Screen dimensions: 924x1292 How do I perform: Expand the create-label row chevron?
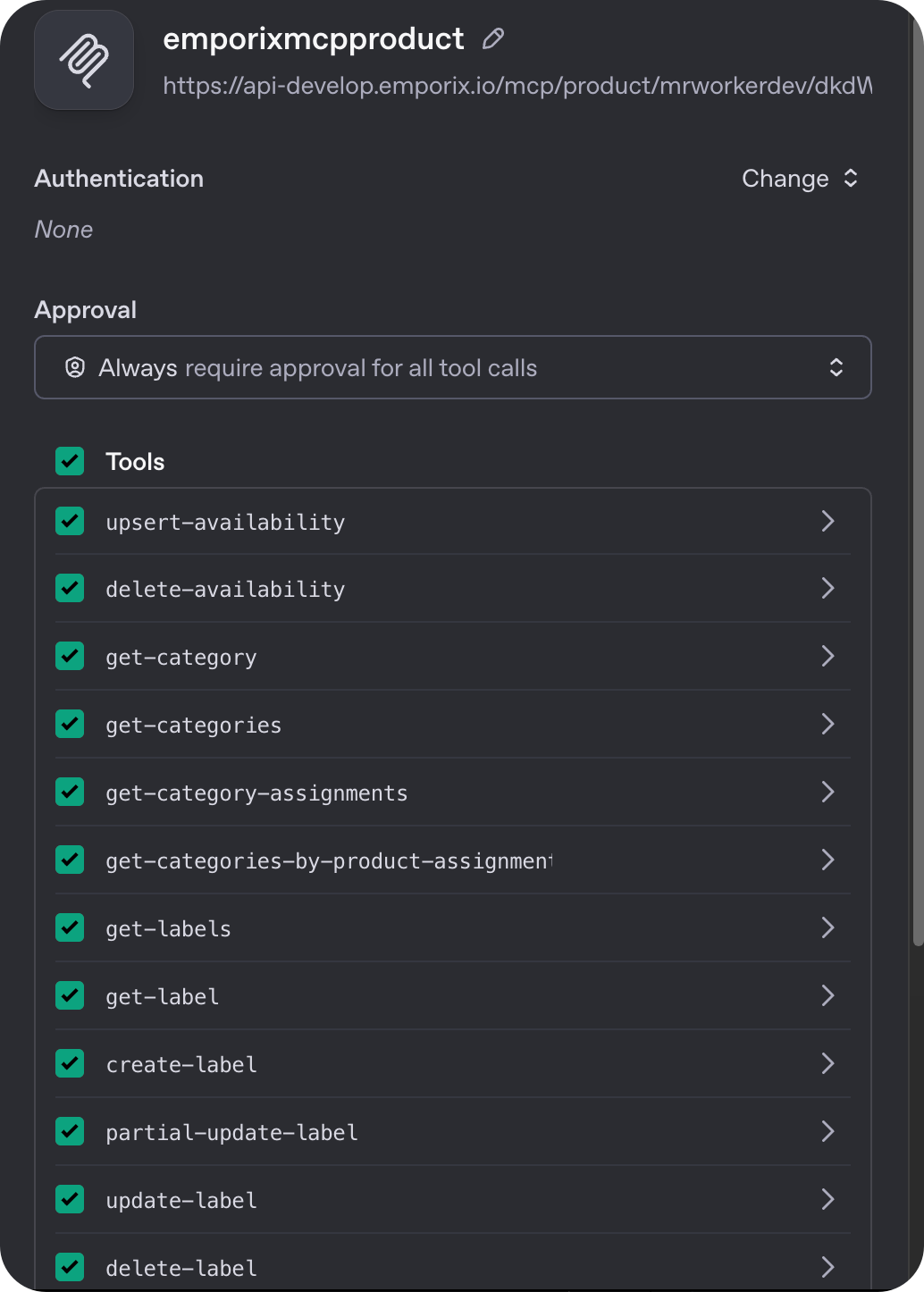pos(827,1063)
